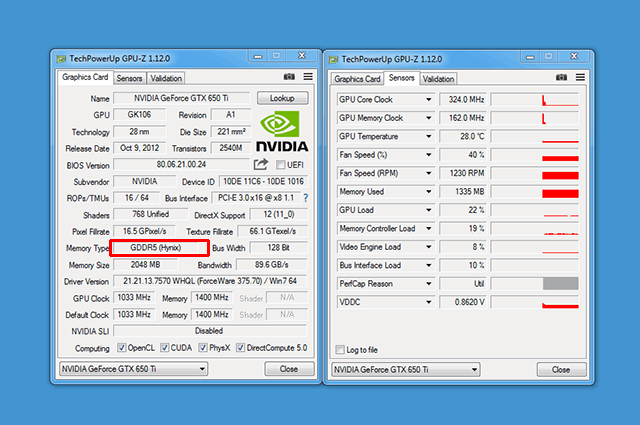Expand the GPU Memory Clock sensor dropdown

(x=429, y=118)
